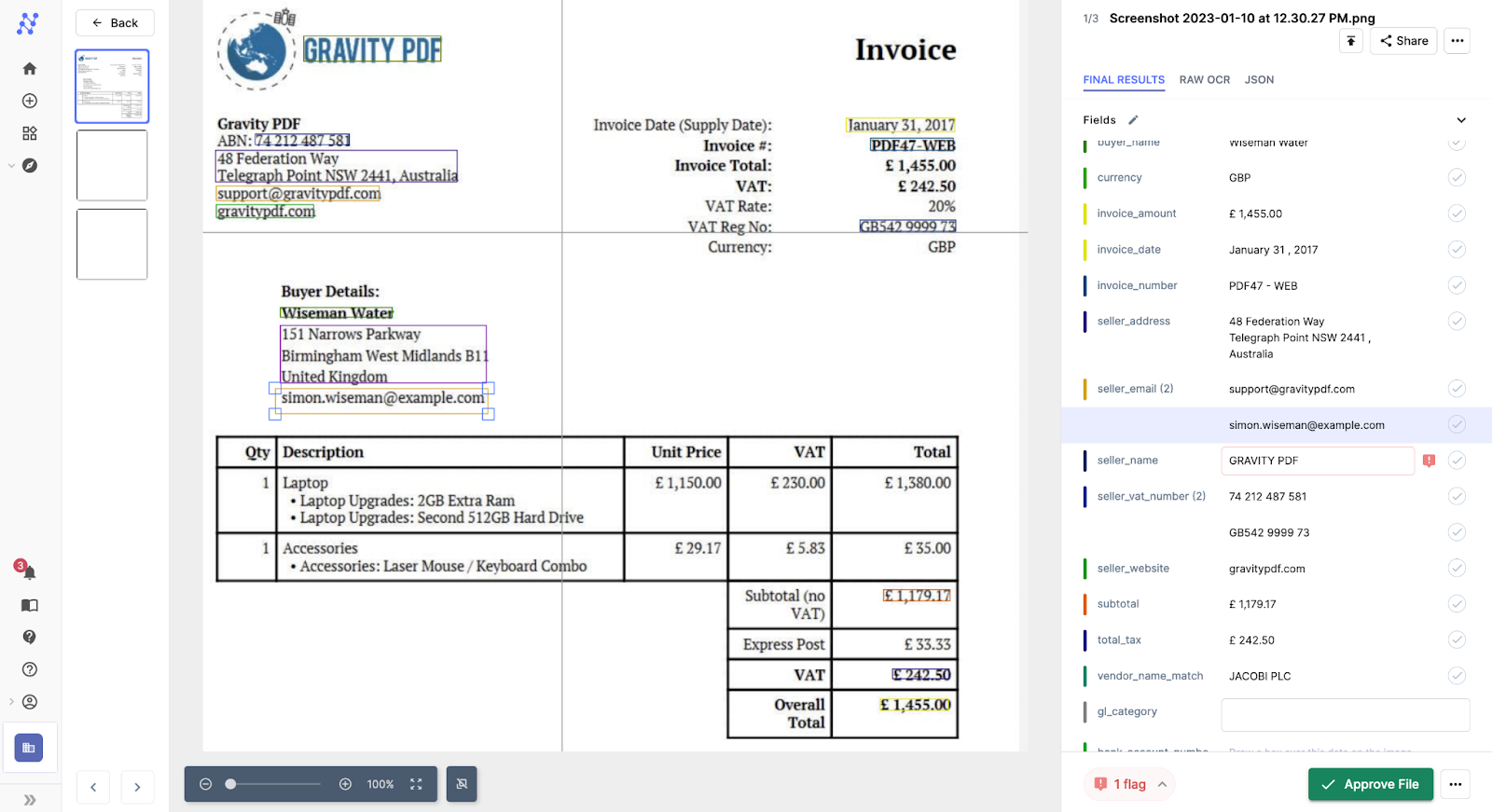Click the empty gl_category input field
The height and width of the screenshot is (812, 1492).
[x=1346, y=715]
